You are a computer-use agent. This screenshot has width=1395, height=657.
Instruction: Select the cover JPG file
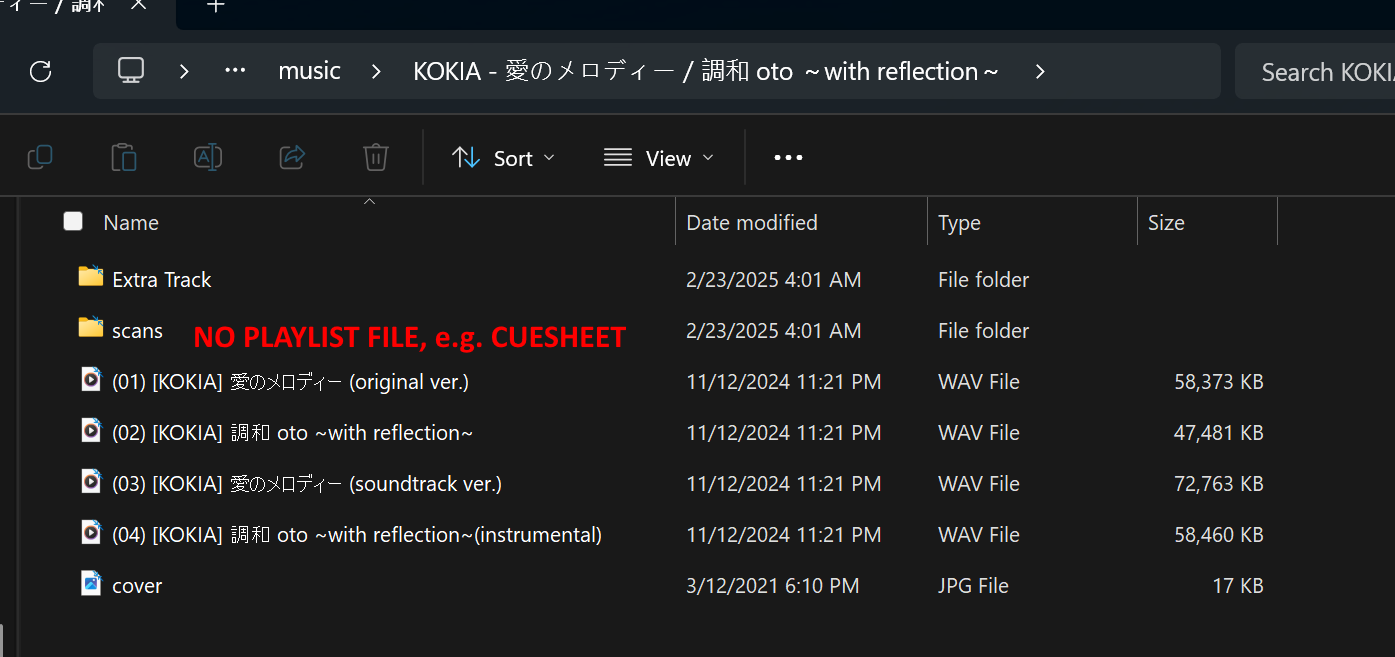pos(137,586)
